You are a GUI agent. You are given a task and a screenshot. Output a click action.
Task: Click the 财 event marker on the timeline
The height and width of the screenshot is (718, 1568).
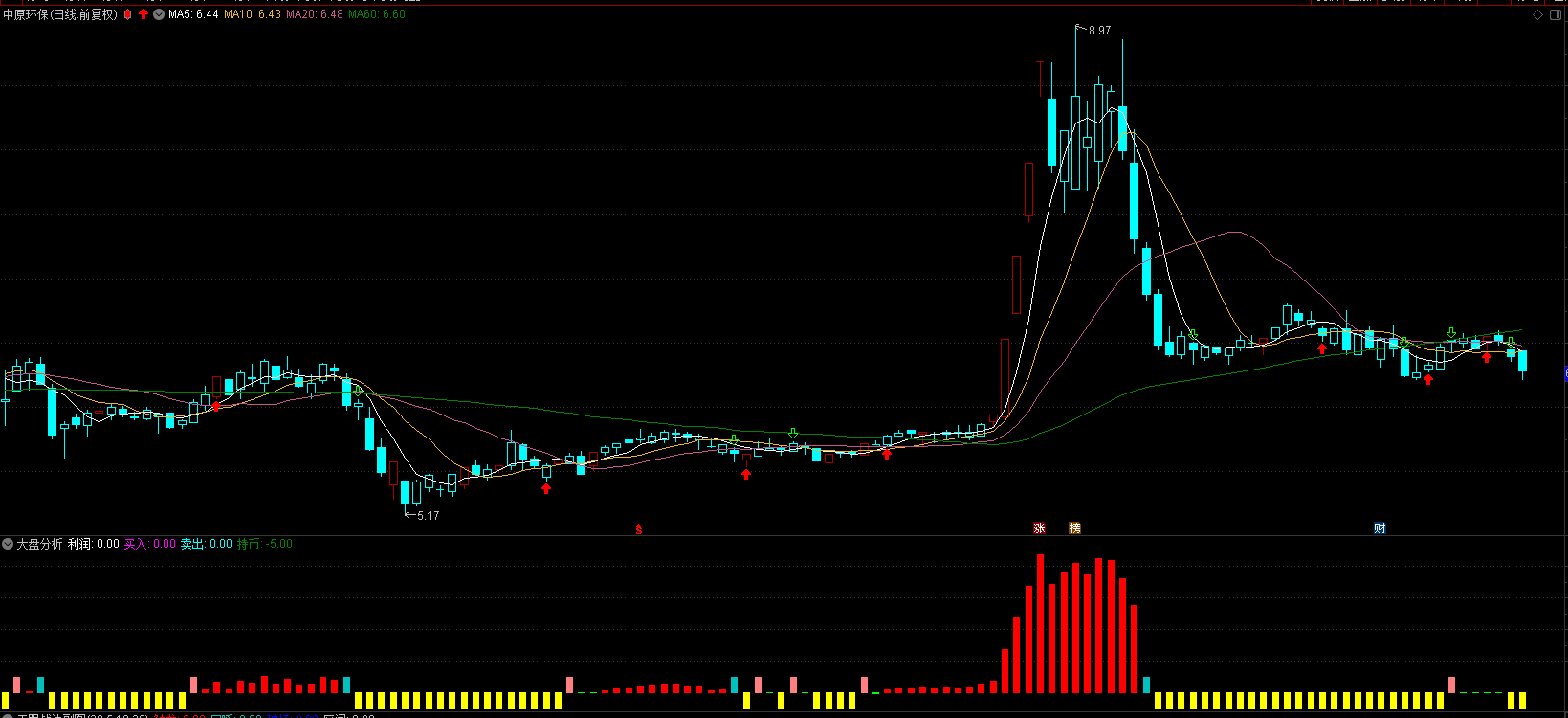tap(1380, 528)
